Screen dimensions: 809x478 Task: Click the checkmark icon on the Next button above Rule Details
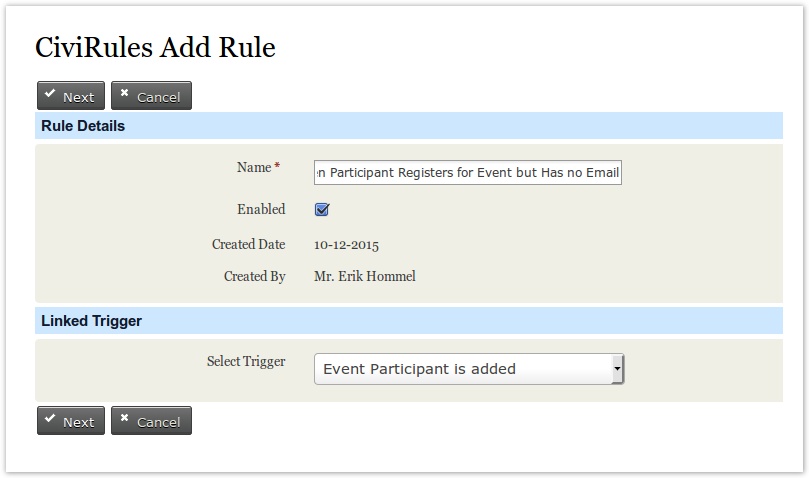pyautogui.click(x=50, y=95)
